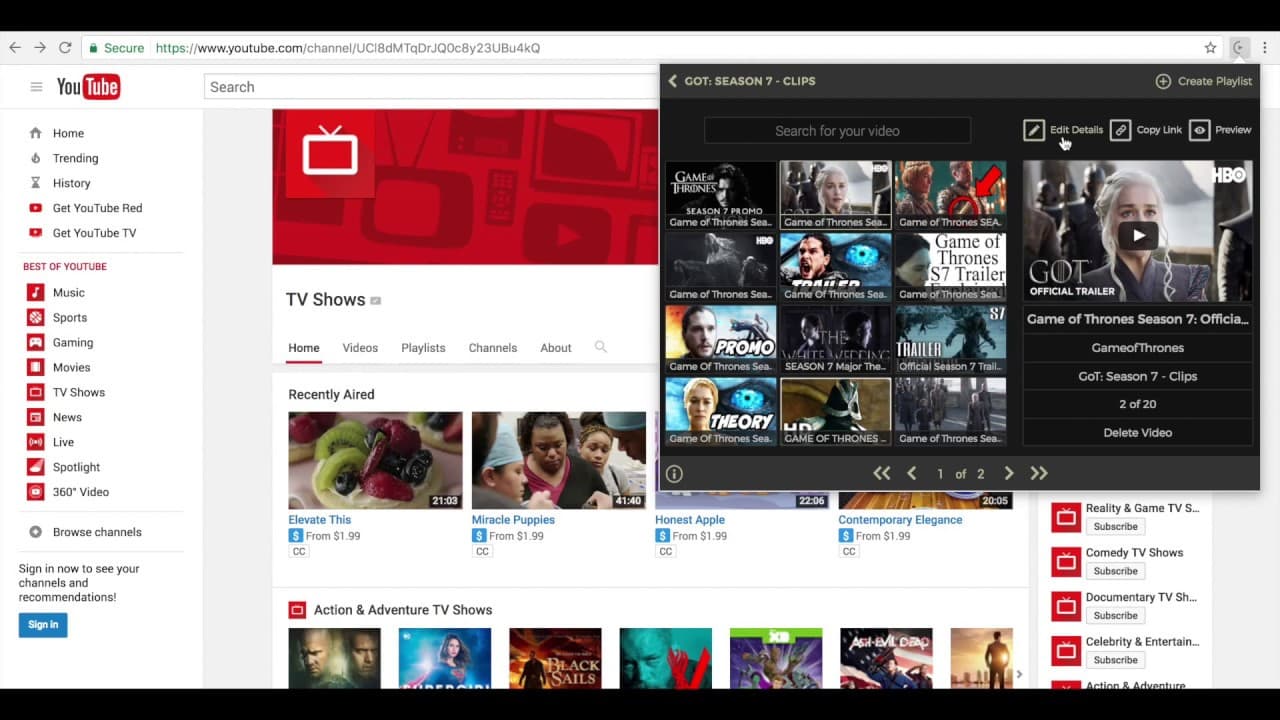Switch to the Playlists channel tab
The image size is (1280, 720).
coord(423,348)
